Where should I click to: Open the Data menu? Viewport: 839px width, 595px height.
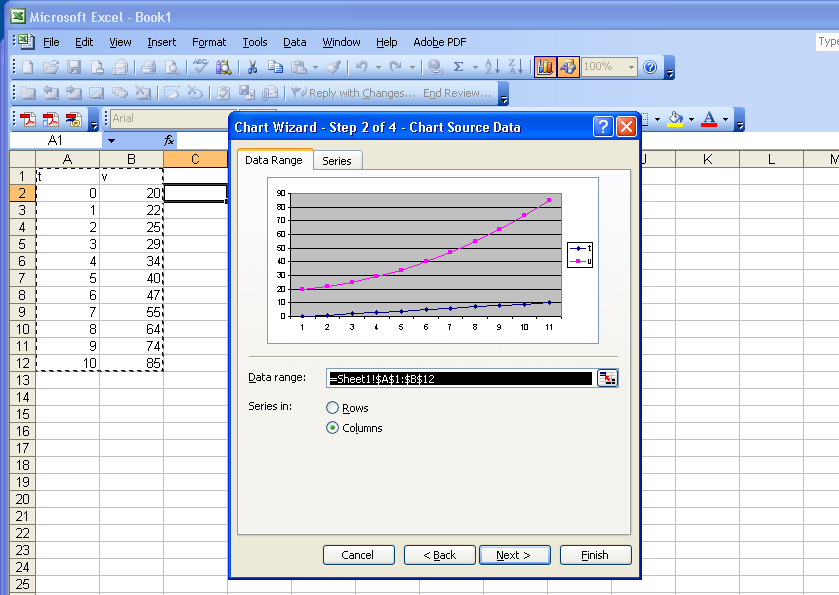point(294,42)
